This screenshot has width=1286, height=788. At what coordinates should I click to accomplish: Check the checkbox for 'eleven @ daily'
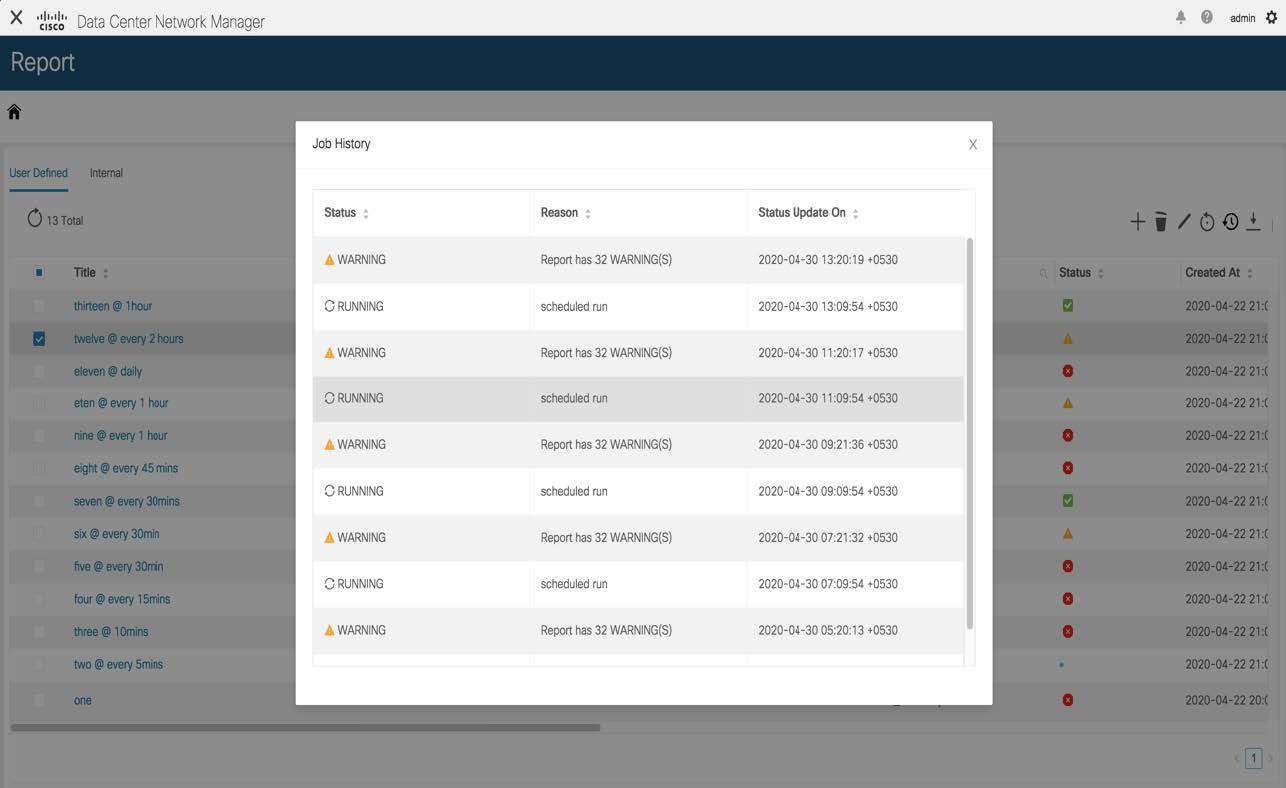pyautogui.click(x=39, y=370)
